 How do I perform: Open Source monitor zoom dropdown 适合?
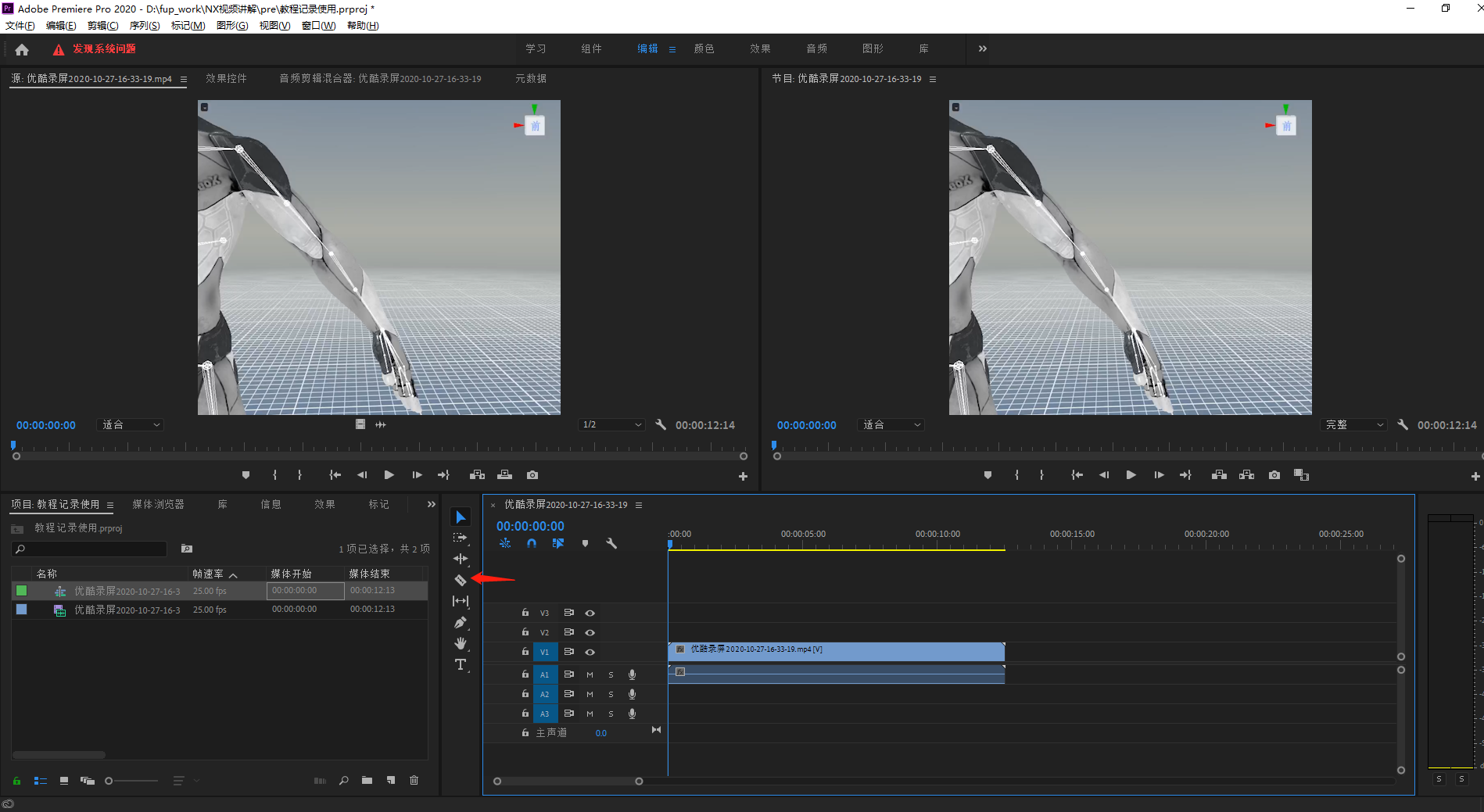click(131, 424)
